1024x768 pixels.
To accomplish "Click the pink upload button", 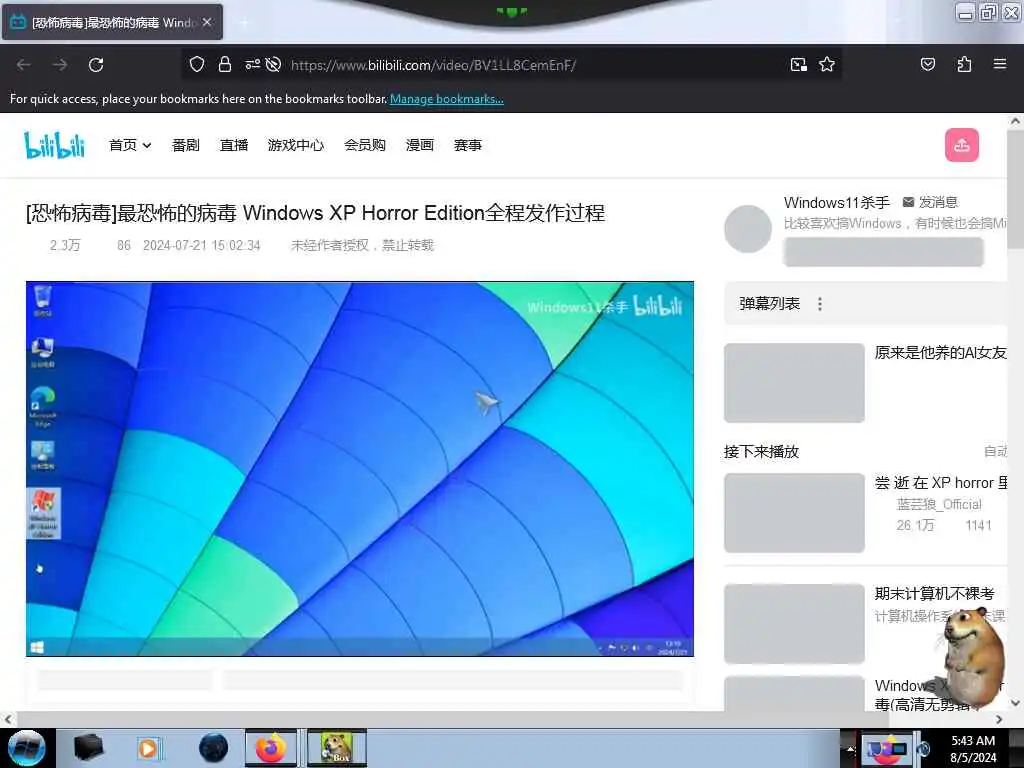I will (x=961, y=145).
